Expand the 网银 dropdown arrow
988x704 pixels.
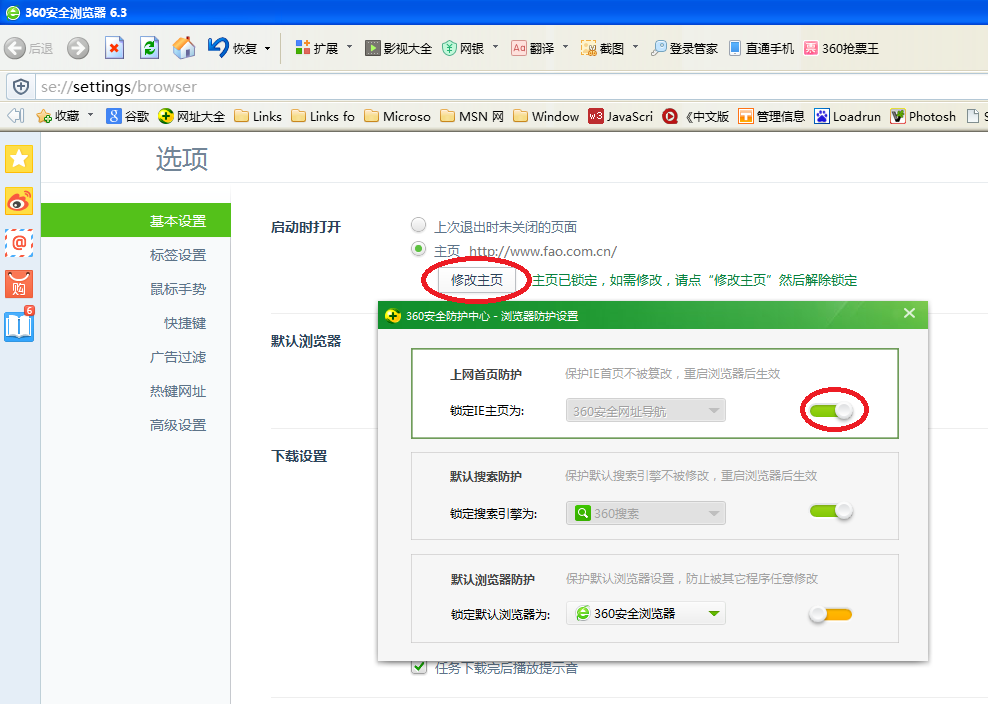pos(495,47)
